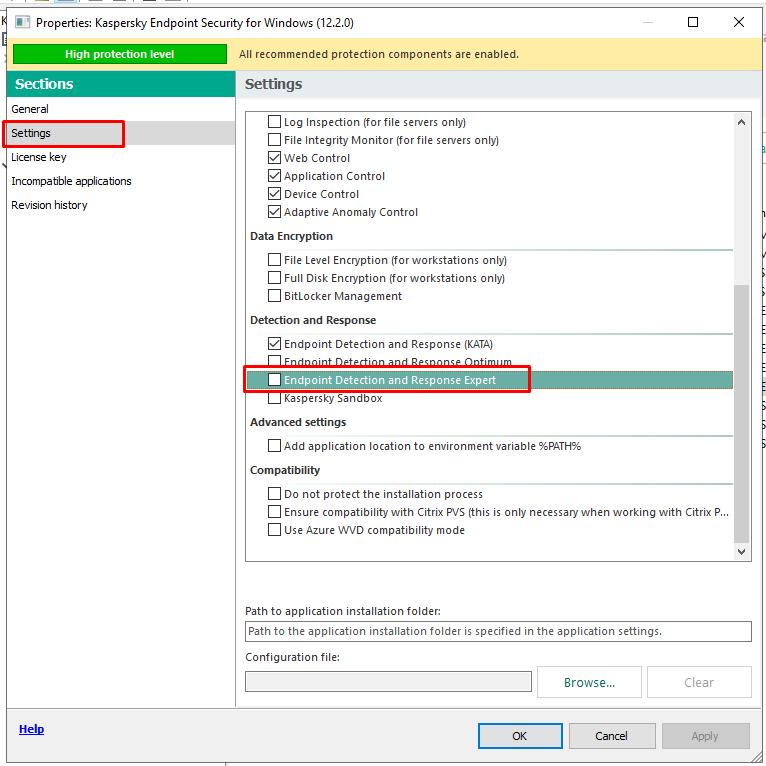Screen dimensions: 766x766
Task: Click the High protection level indicator
Action: (x=120, y=54)
